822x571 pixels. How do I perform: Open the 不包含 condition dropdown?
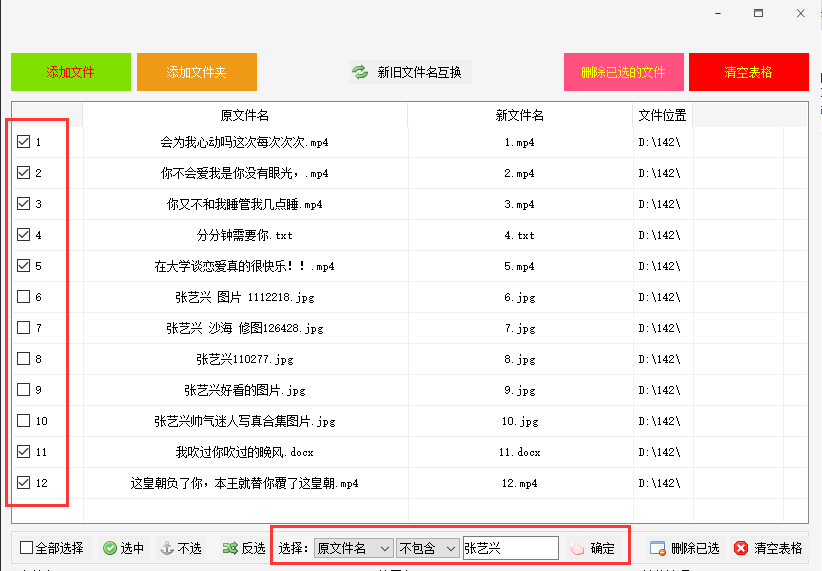(427, 548)
